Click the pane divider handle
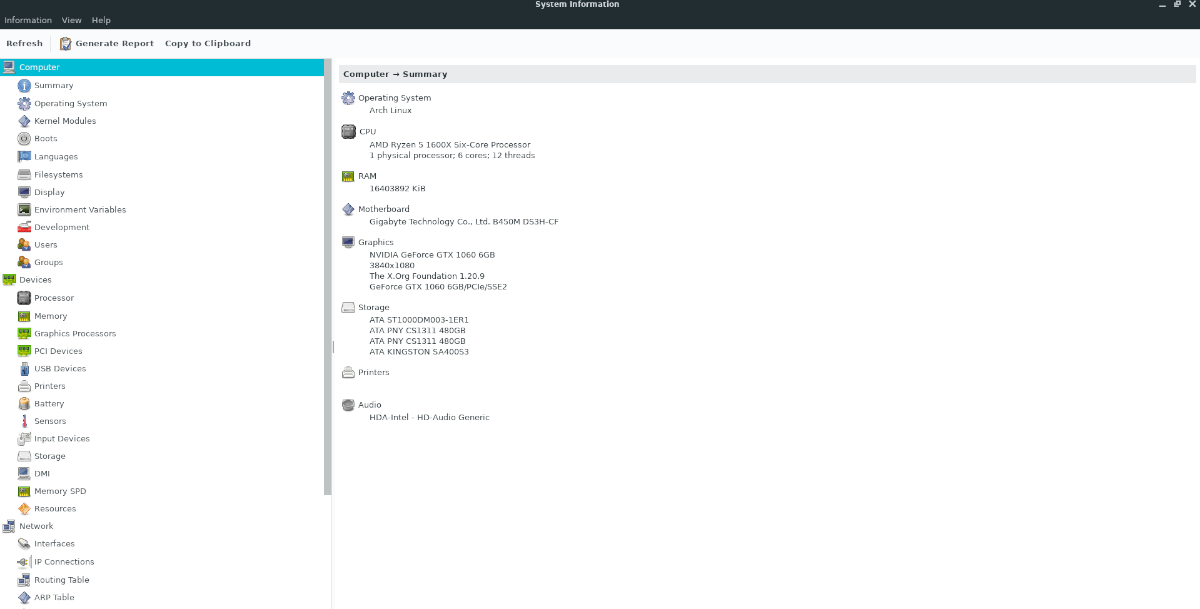 click(x=334, y=345)
